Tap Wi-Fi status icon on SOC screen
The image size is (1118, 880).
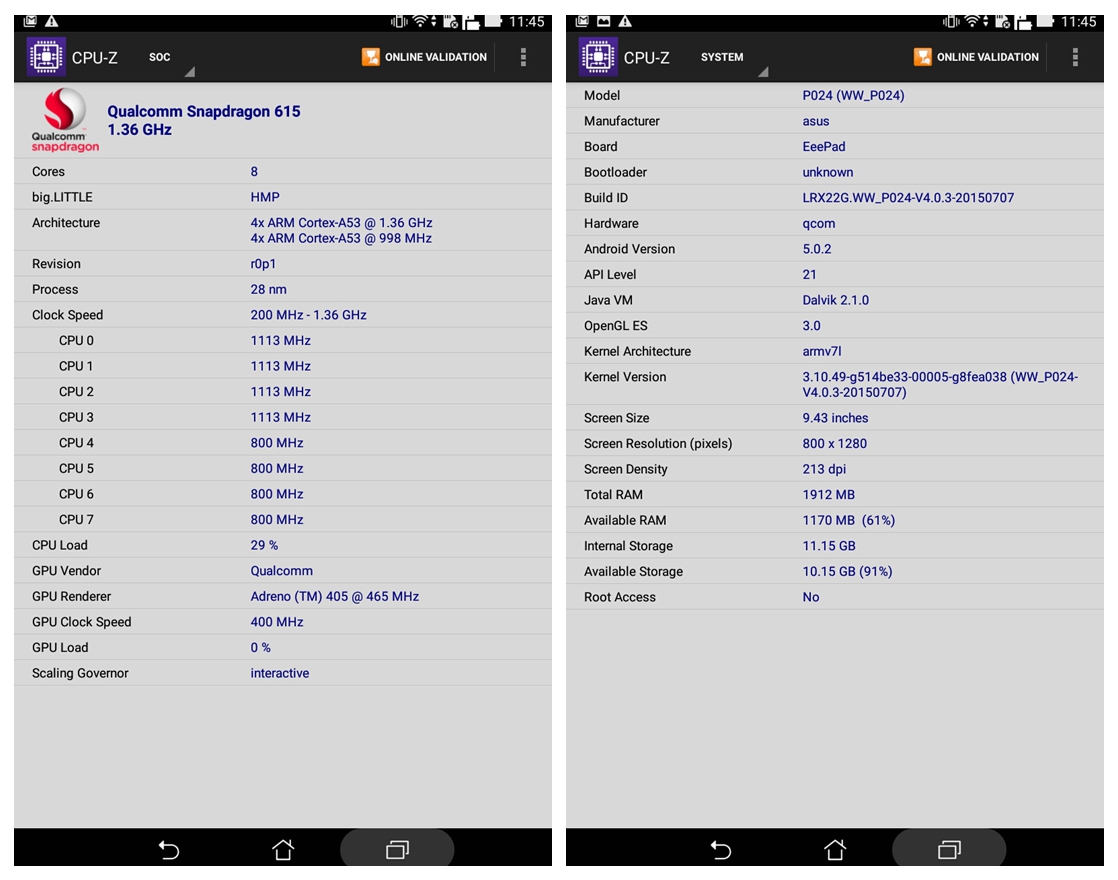[421, 21]
